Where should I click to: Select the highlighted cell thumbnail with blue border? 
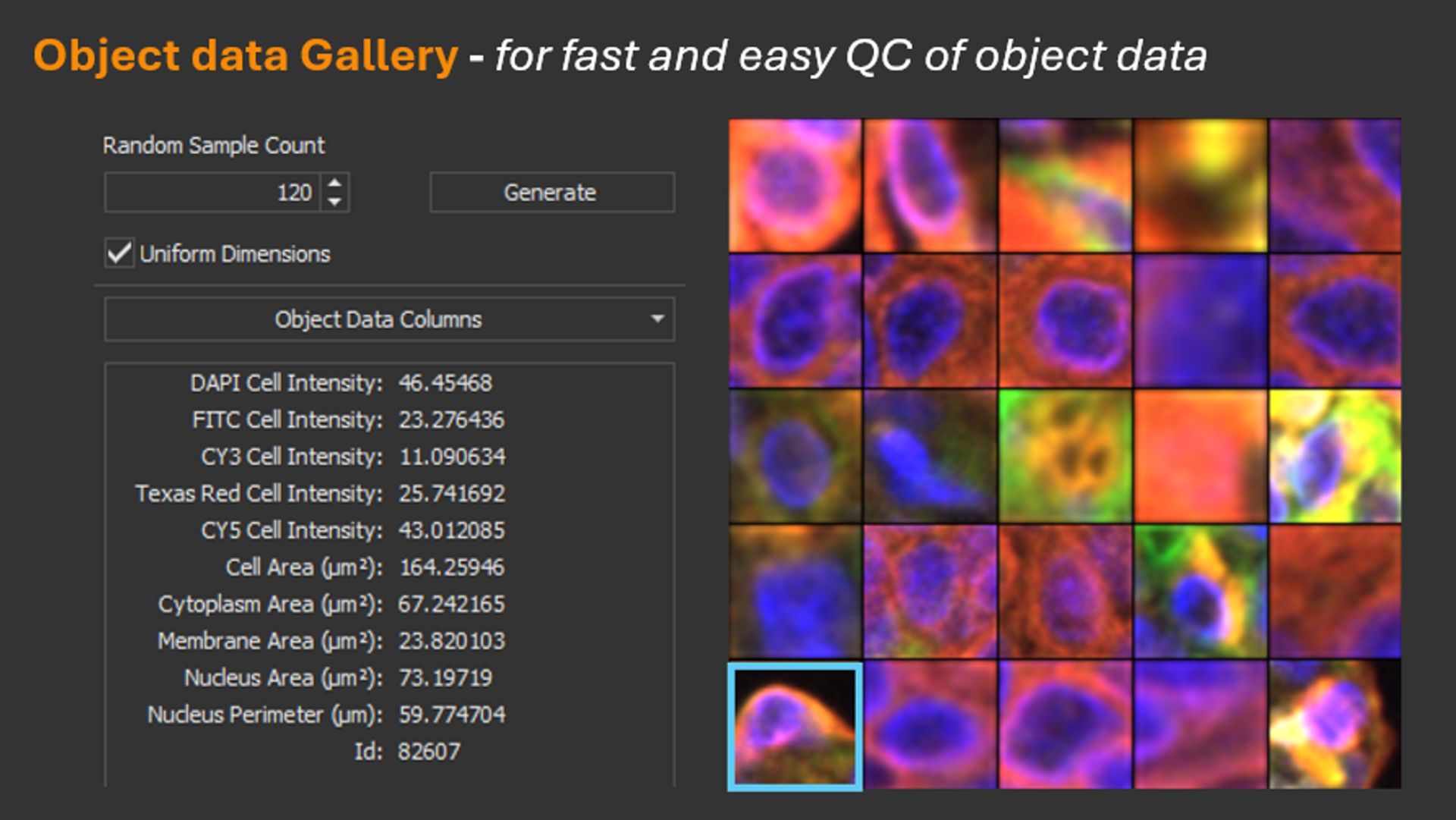coord(795,727)
